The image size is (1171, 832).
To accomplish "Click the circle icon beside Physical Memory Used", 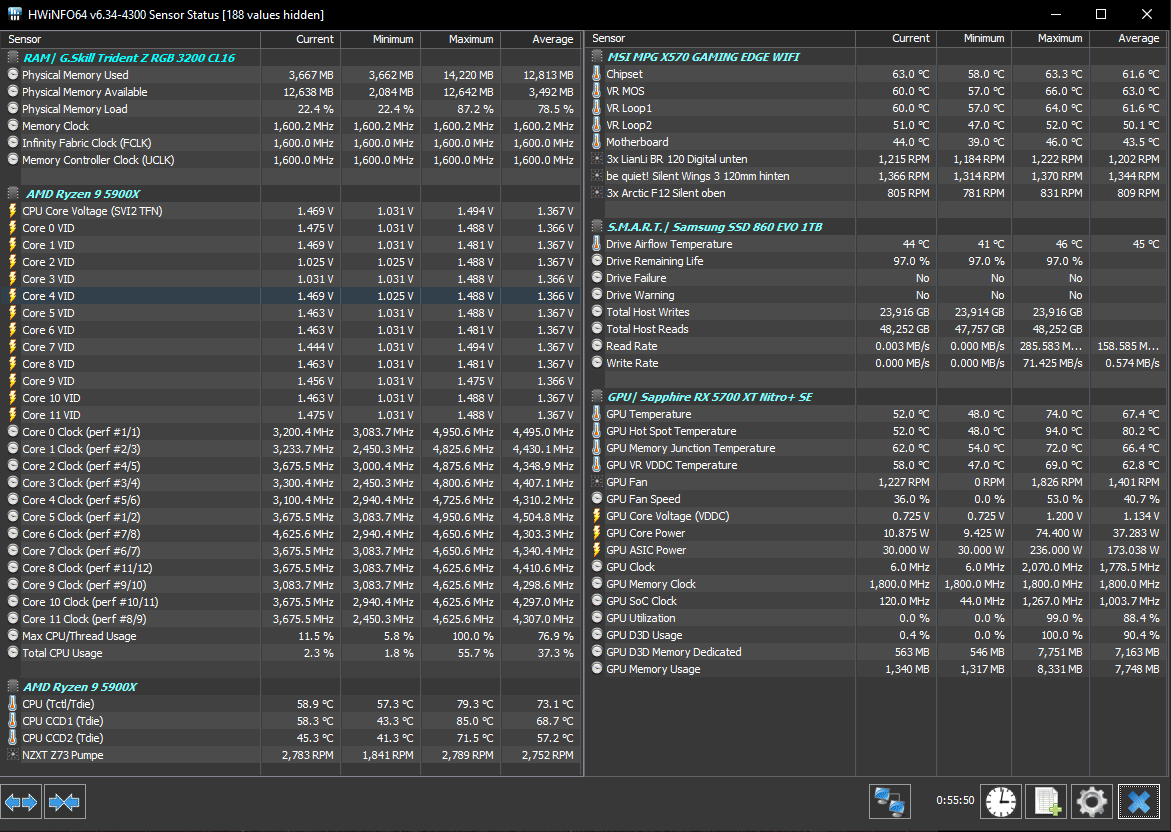I will click(x=13, y=75).
